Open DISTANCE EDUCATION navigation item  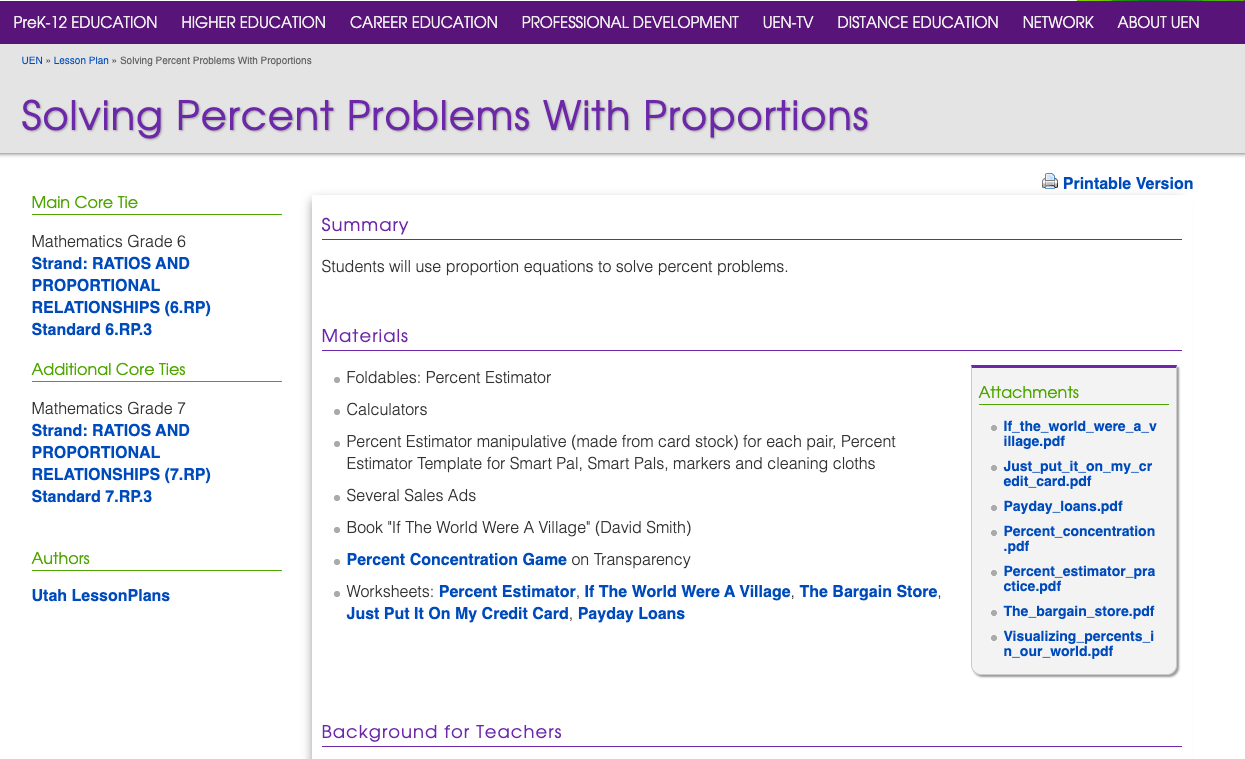tap(917, 22)
